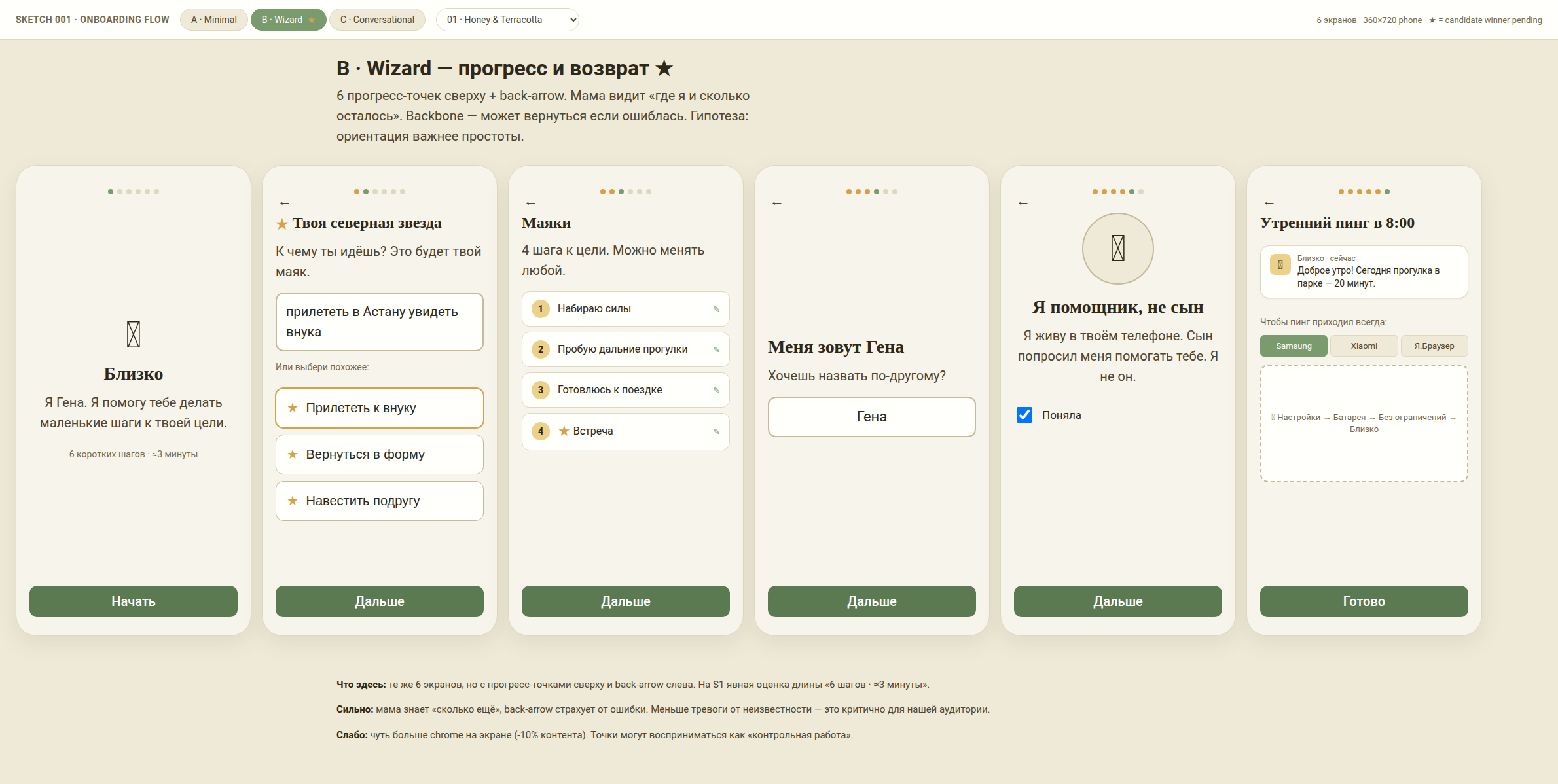The width and height of the screenshot is (1558, 784).
Task: Select the Xiaomi device option
Action: pyautogui.click(x=1364, y=346)
